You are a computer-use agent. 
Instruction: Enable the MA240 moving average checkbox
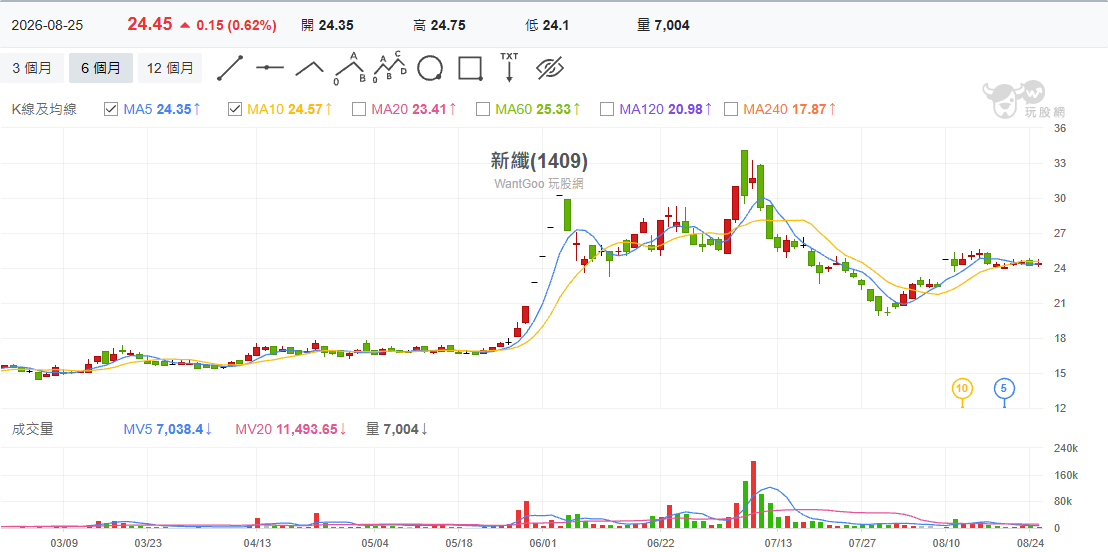click(731, 109)
